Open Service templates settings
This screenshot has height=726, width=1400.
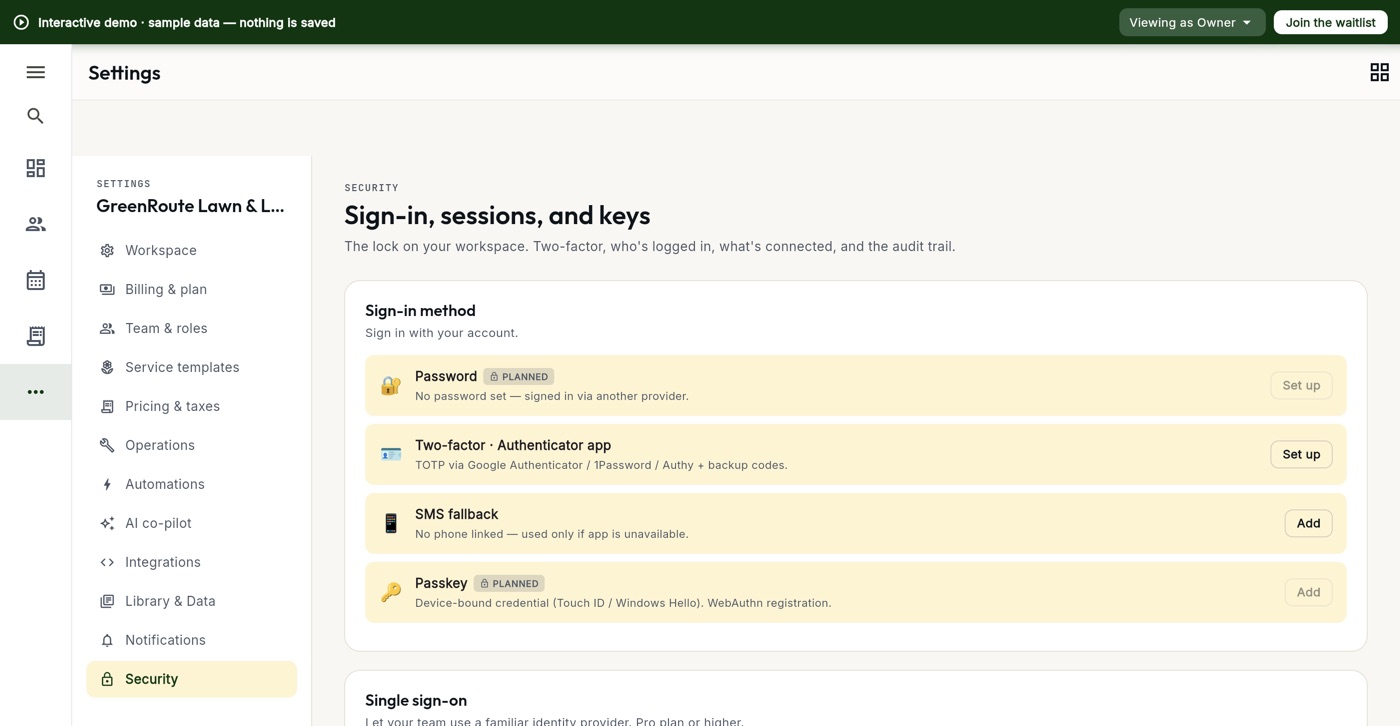pos(191,367)
